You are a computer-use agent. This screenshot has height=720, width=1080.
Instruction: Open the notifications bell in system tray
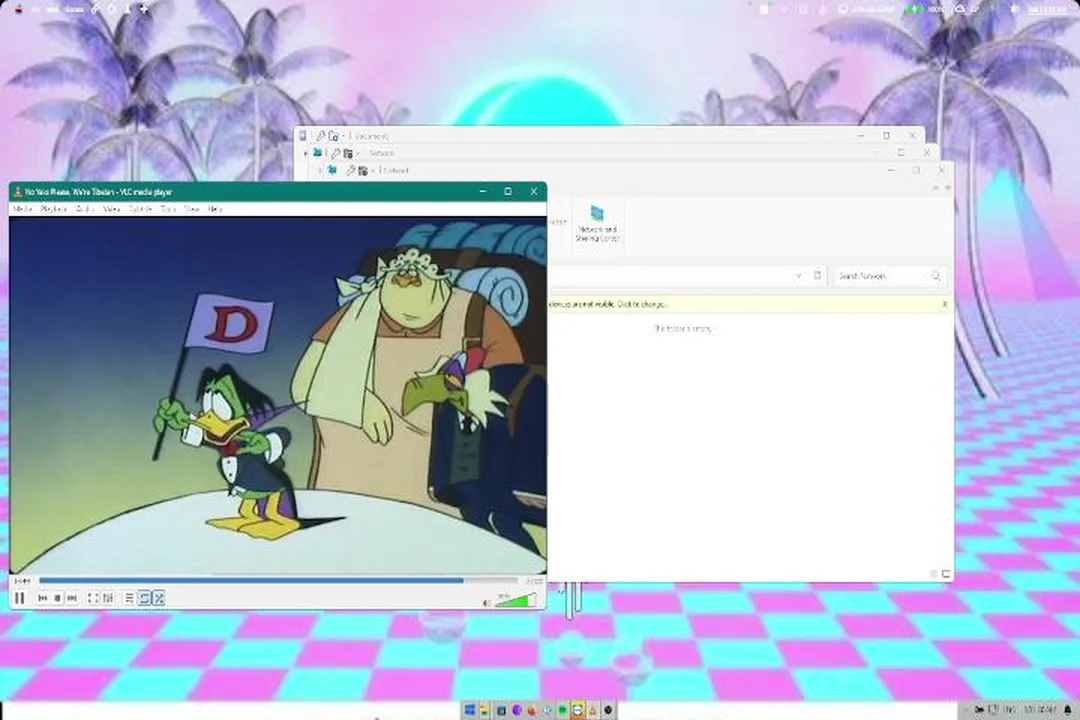[1068, 710]
